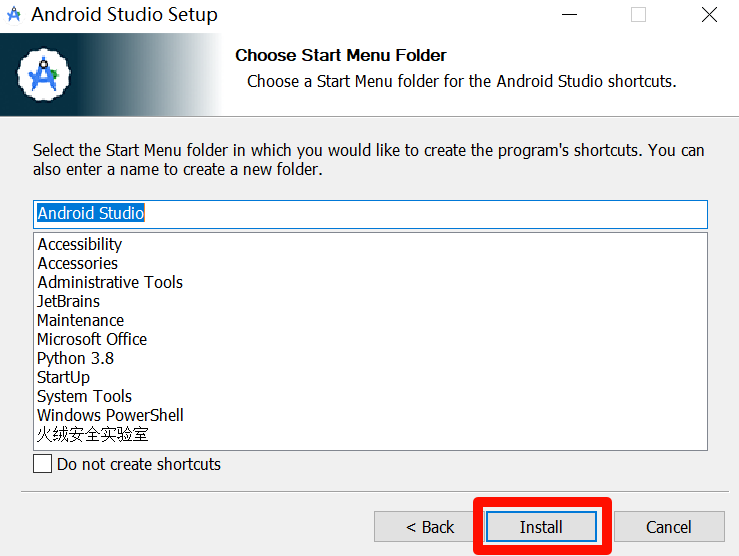Choose Administrative Tools from the list

click(x=110, y=282)
